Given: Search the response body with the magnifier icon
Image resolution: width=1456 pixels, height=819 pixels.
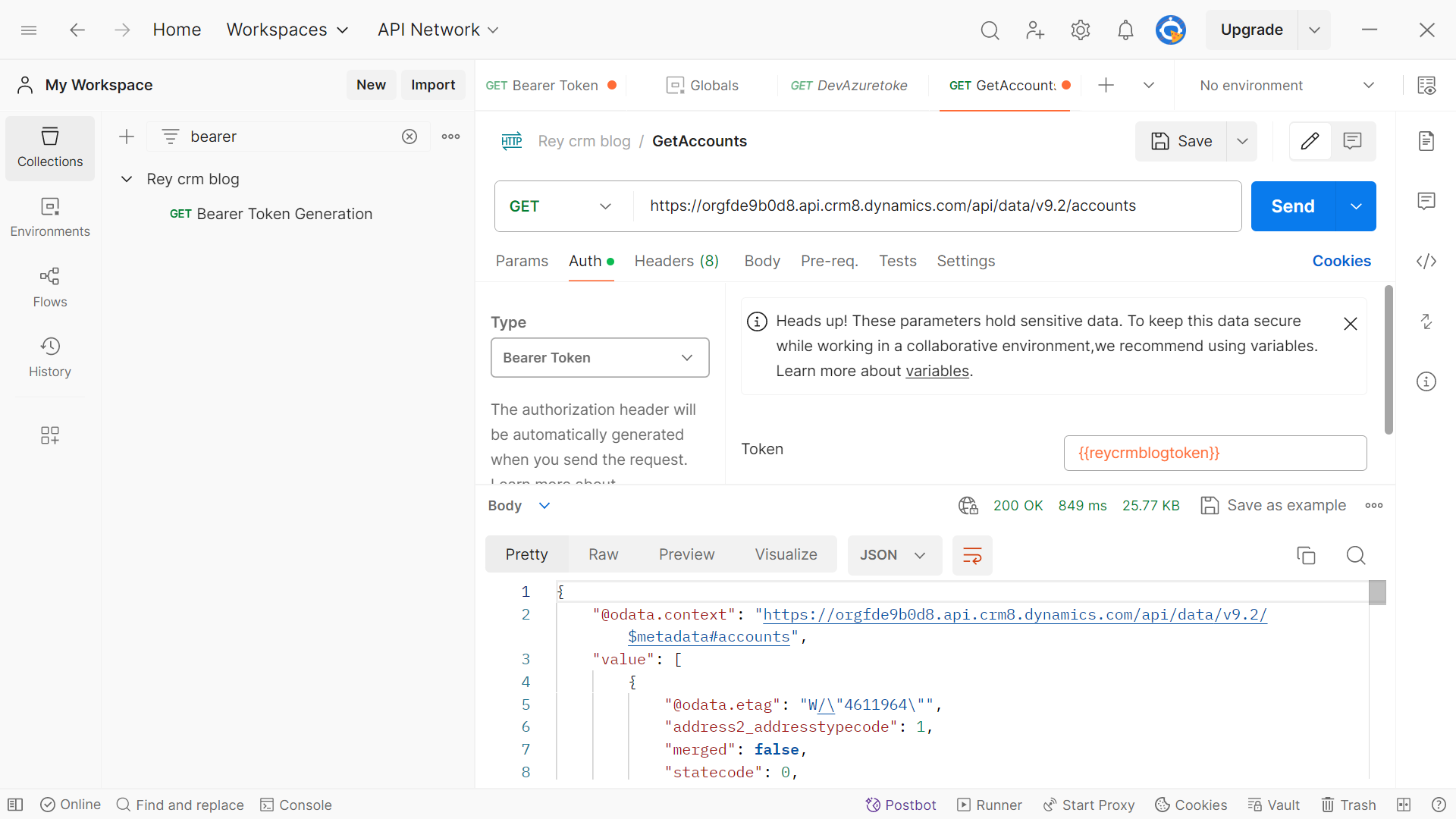Looking at the screenshot, I should coord(1356,555).
